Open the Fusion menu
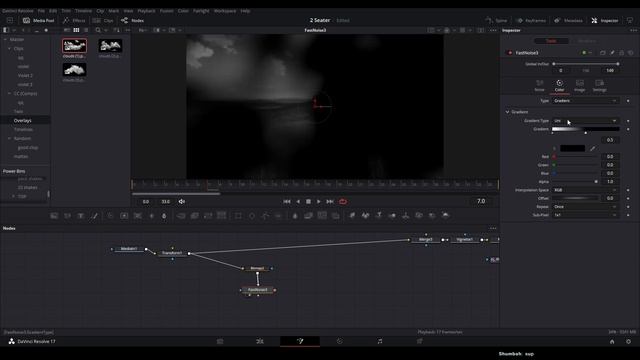Viewport: 640px width, 360px height. pyautogui.click(x=166, y=11)
